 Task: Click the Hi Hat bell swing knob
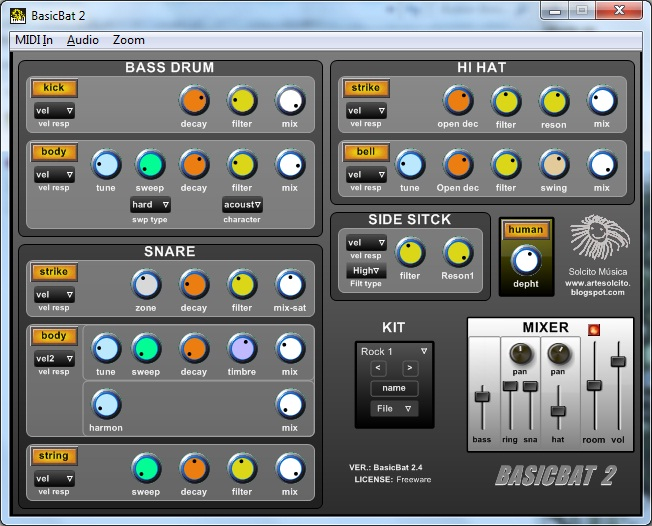point(554,164)
